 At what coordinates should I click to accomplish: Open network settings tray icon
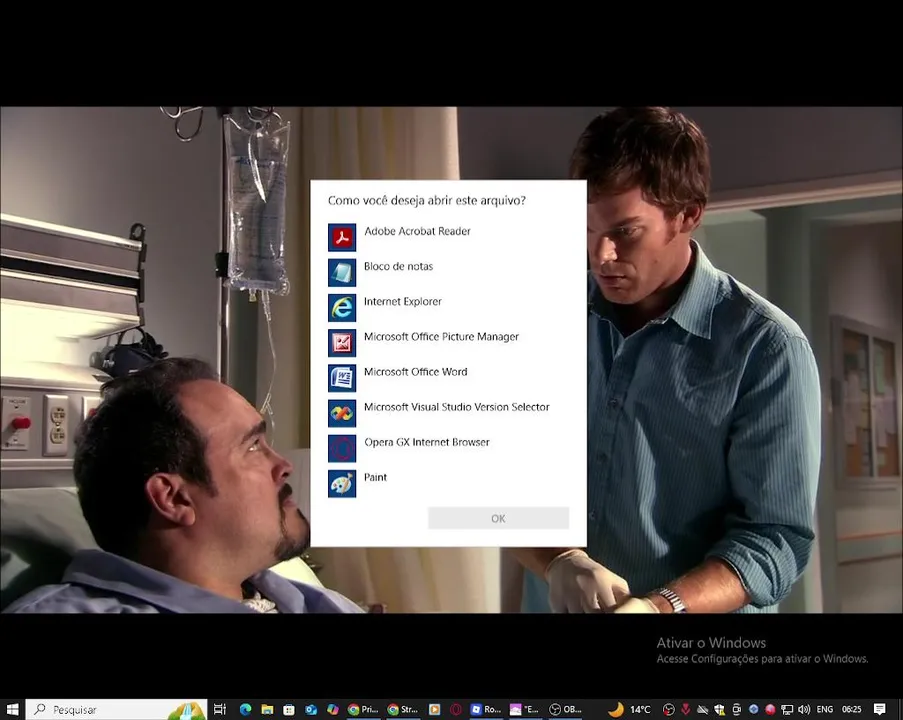787,709
